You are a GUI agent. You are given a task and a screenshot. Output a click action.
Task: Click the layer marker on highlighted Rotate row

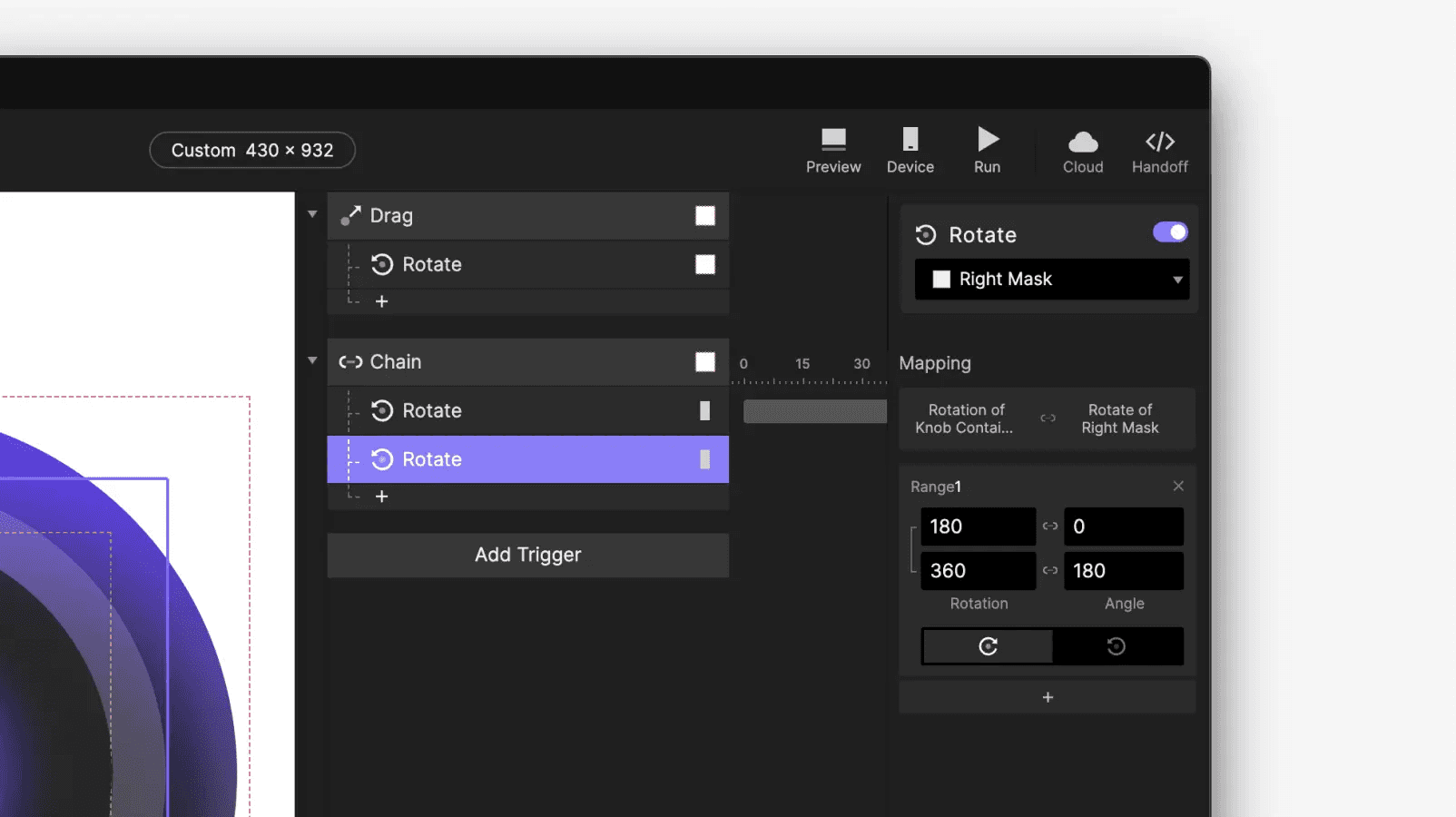coord(704,459)
